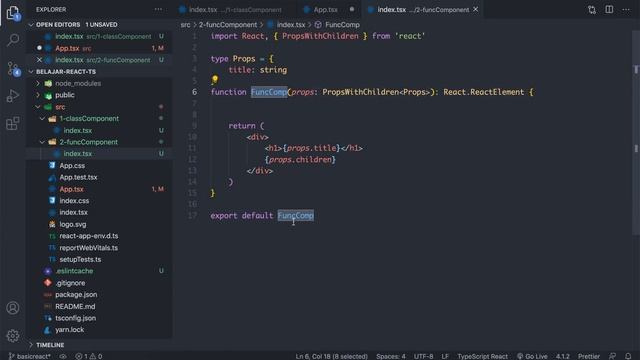Open reportWebVitals.ts file
The height and width of the screenshot is (360, 640).
[99, 248]
